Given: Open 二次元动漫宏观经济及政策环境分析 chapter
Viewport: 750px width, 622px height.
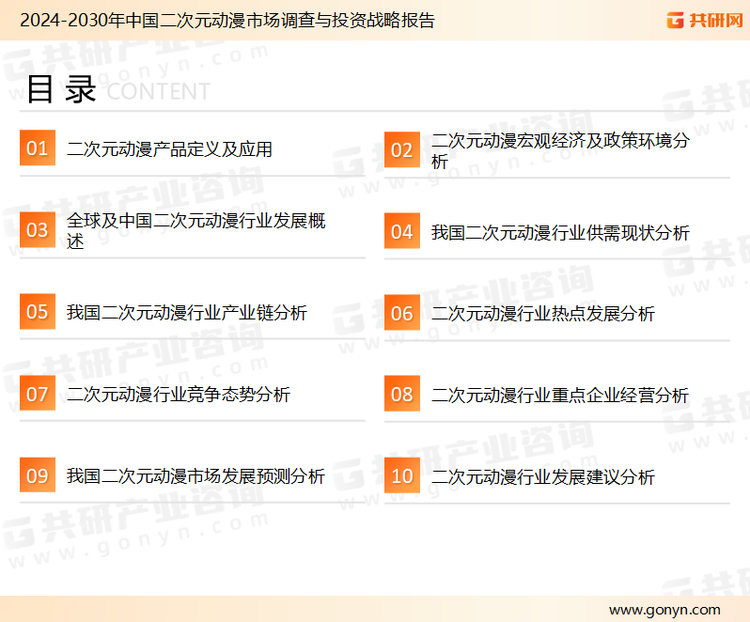Looking at the screenshot, I should pos(560,150).
